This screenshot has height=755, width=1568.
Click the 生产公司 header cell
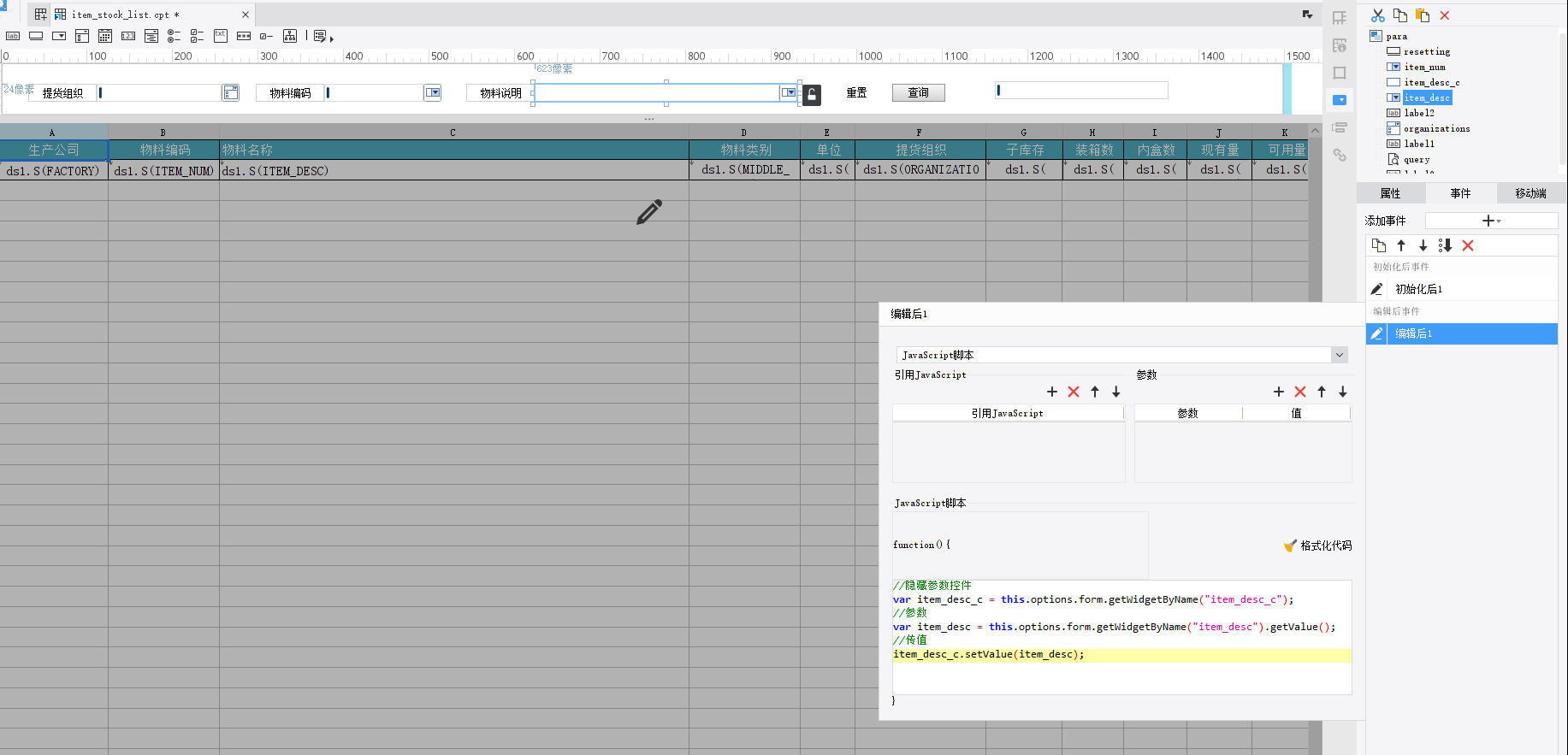click(54, 150)
